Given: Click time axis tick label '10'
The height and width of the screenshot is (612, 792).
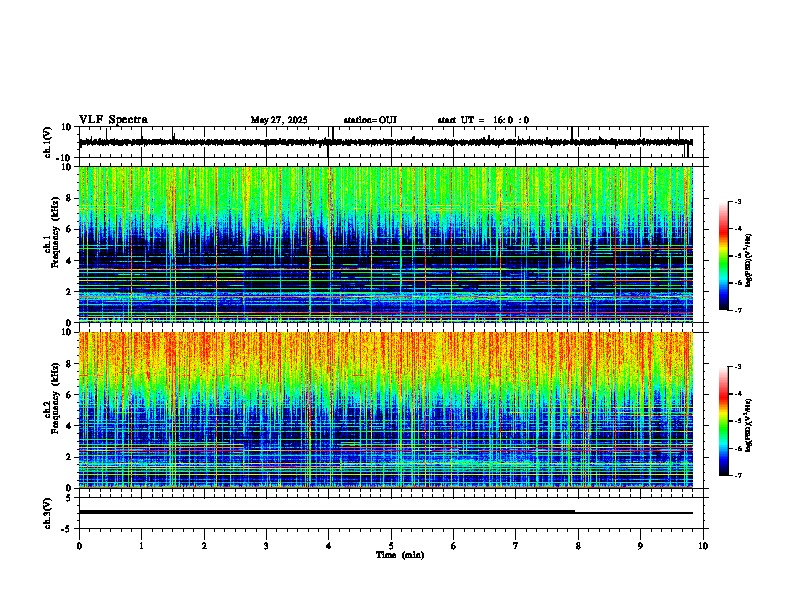Looking at the screenshot, I should (703, 546).
